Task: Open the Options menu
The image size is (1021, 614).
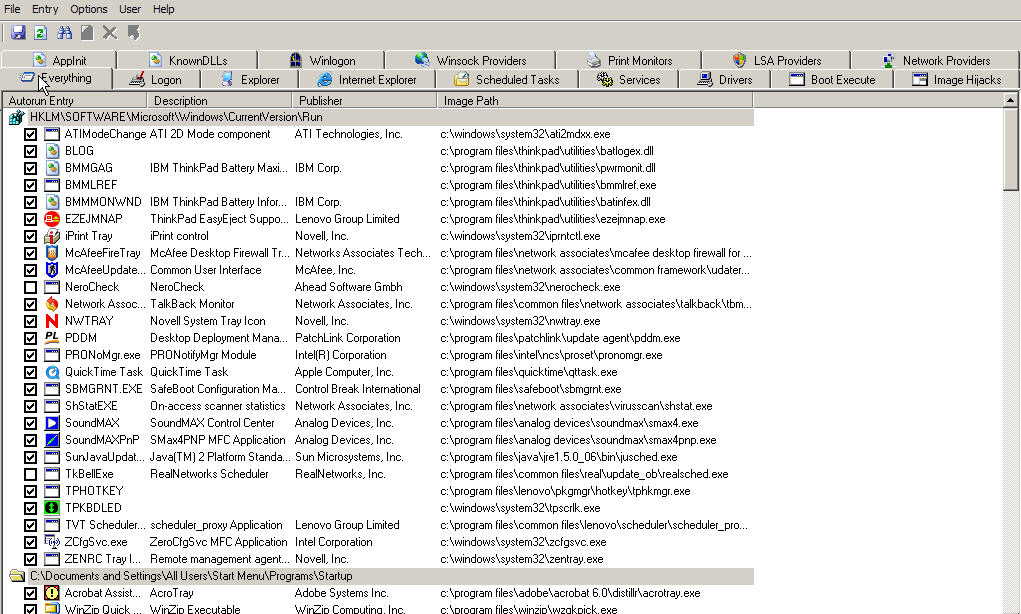Action: 89,9
